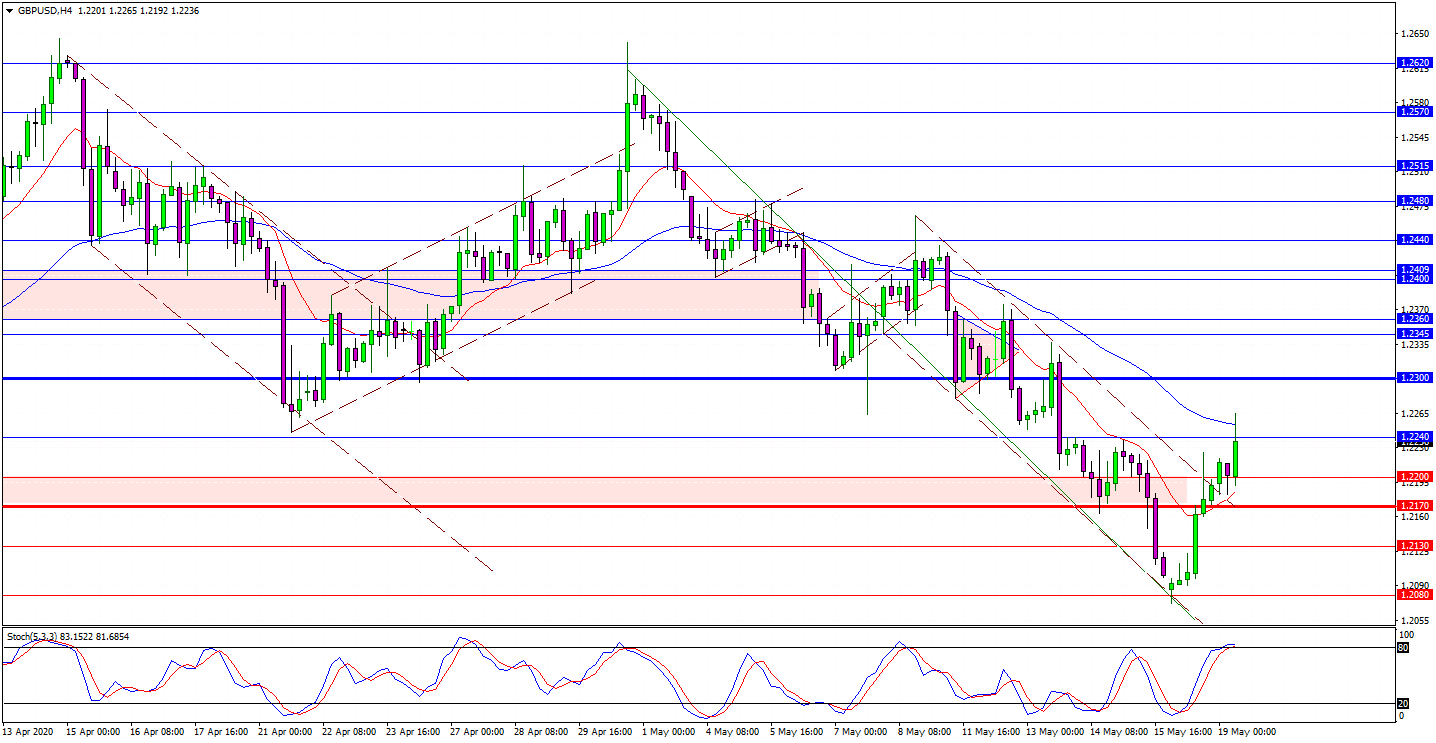The height and width of the screenshot is (743, 1436).
Task: Click the Stochastic 100 scale value
Action: [x=1406, y=635]
